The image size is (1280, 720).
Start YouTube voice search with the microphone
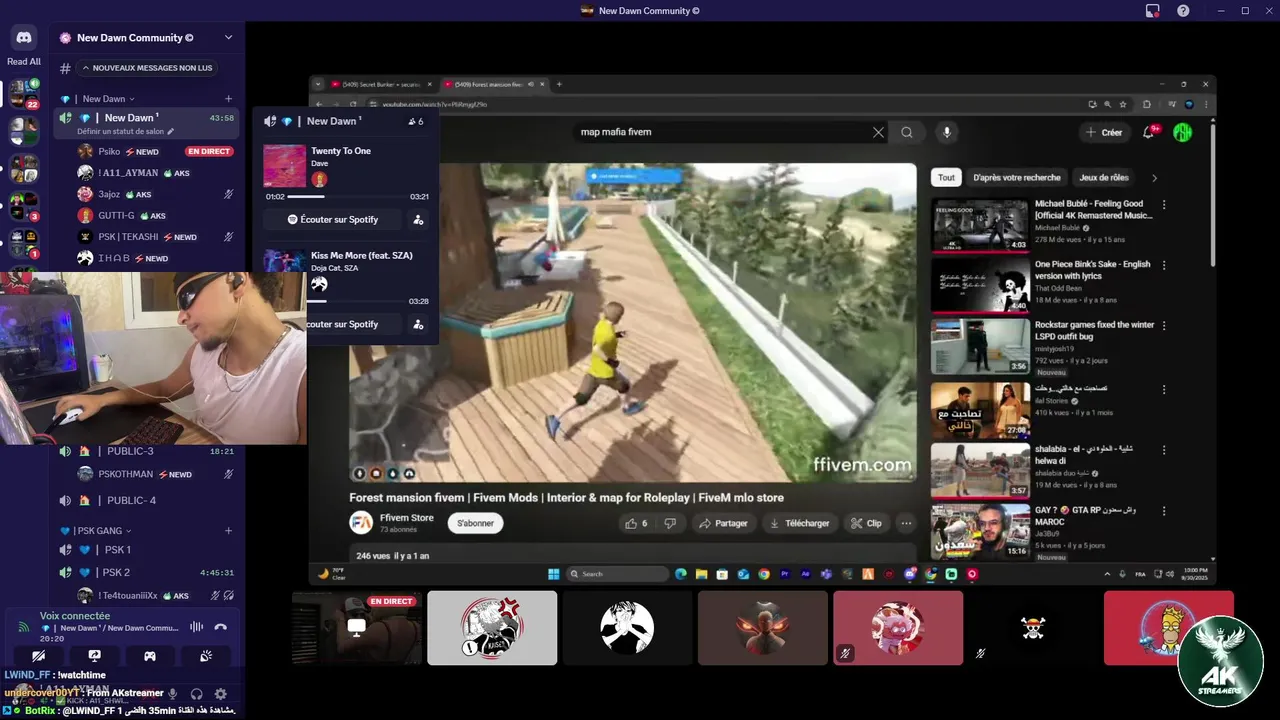[x=946, y=132]
